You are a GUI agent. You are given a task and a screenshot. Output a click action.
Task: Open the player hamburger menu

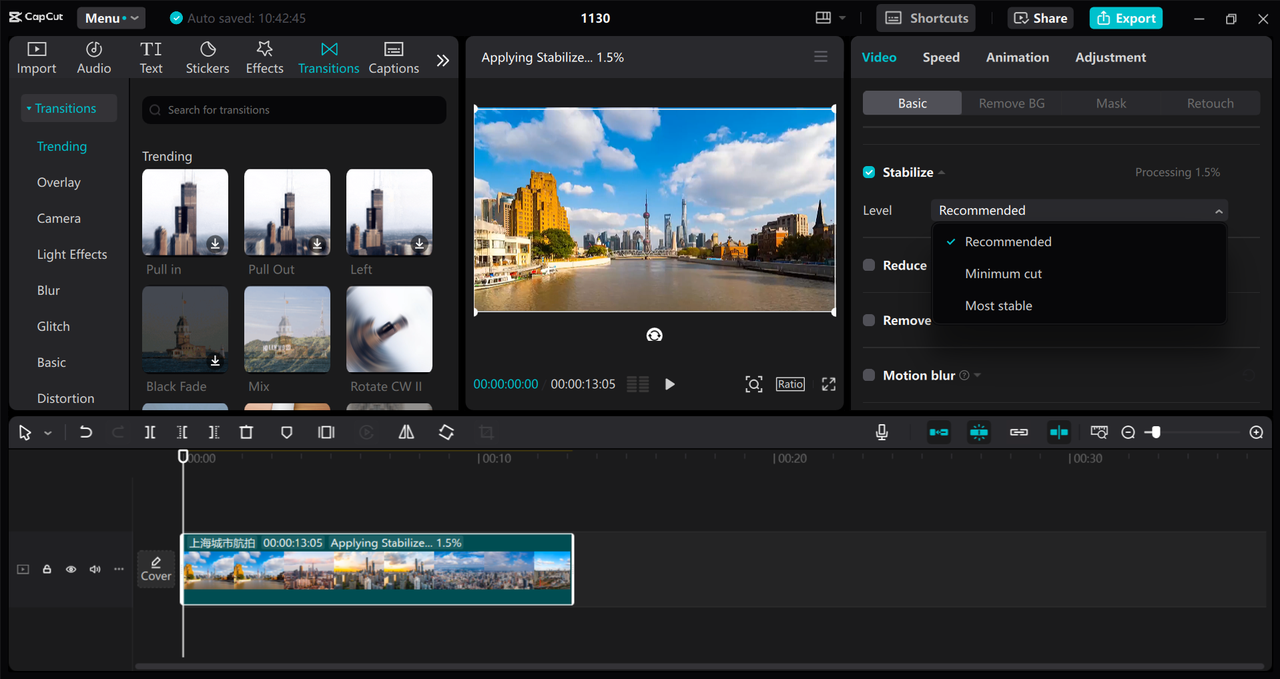(821, 57)
